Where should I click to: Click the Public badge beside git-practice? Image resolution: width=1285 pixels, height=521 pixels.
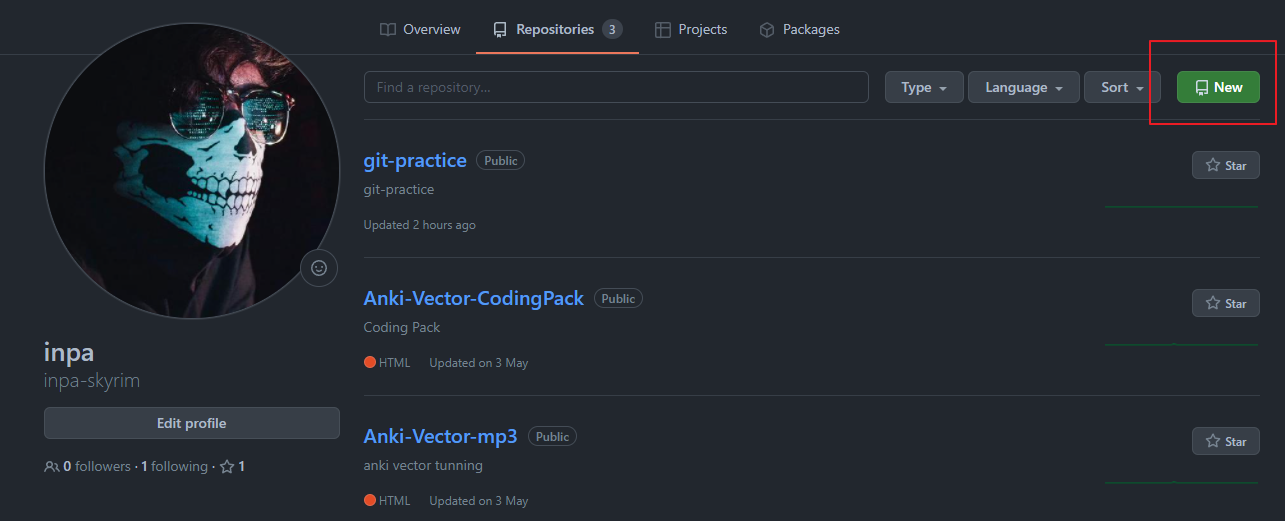[500, 160]
